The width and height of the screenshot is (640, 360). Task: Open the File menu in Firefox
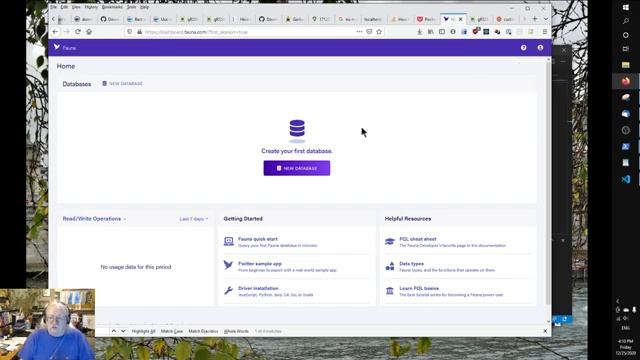[53, 7]
